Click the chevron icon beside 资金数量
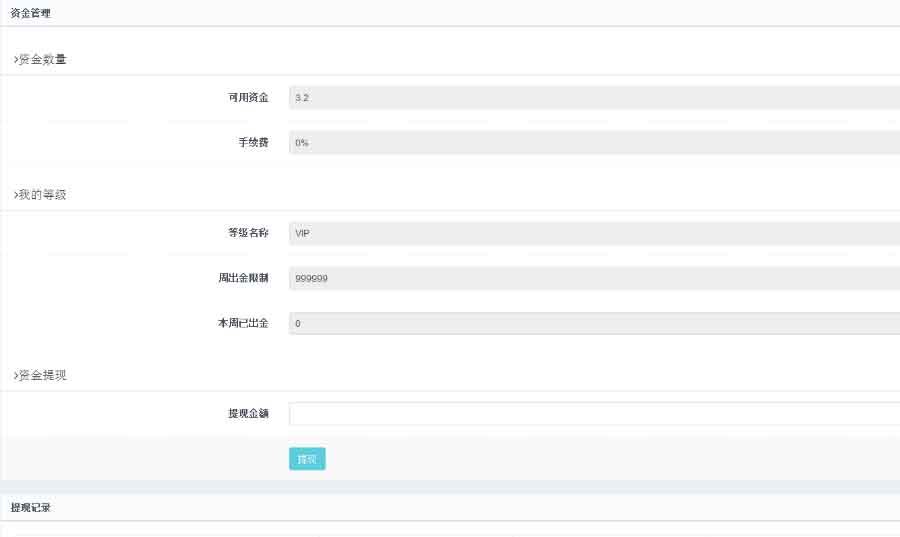 click(x=15, y=60)
